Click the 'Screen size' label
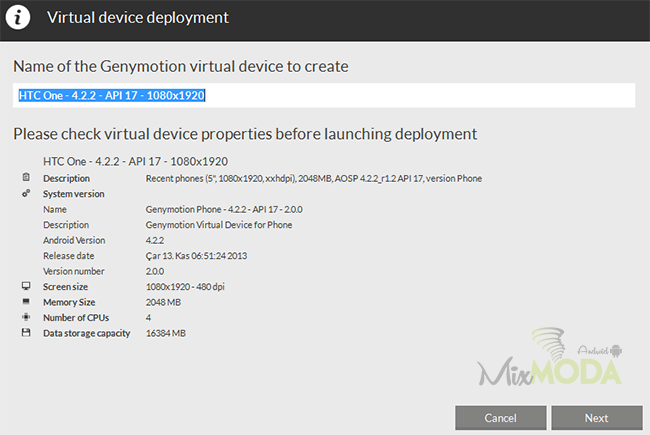This screenshot has height=435, width=650. tap(65, 287)
